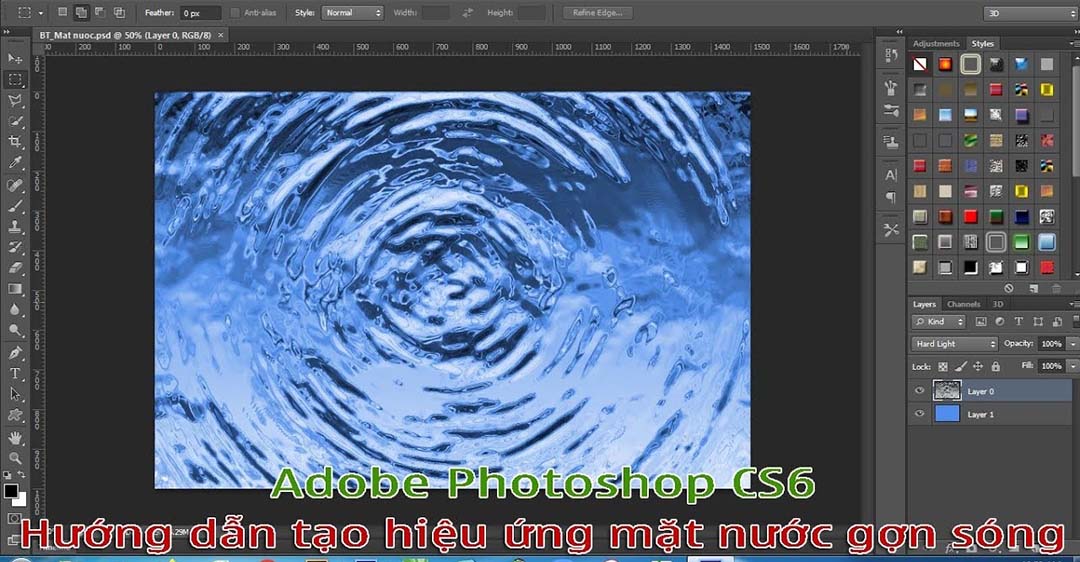Screen dimensions: 1080x562
Task: Choose Intersect with selection mode
Action: click(x=119, y=12)
